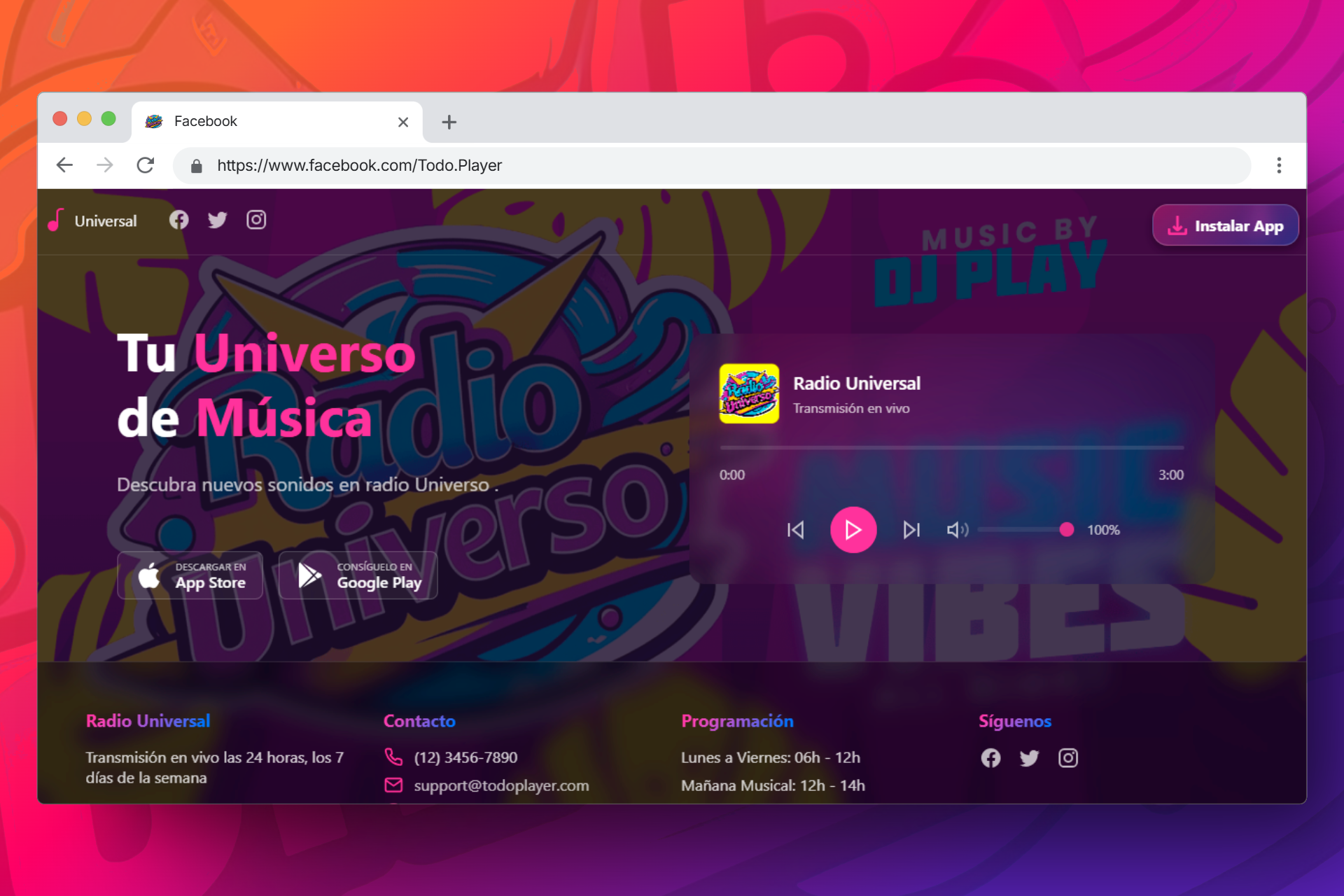Click the envelope icon next to the support email

tap(394, 785)
